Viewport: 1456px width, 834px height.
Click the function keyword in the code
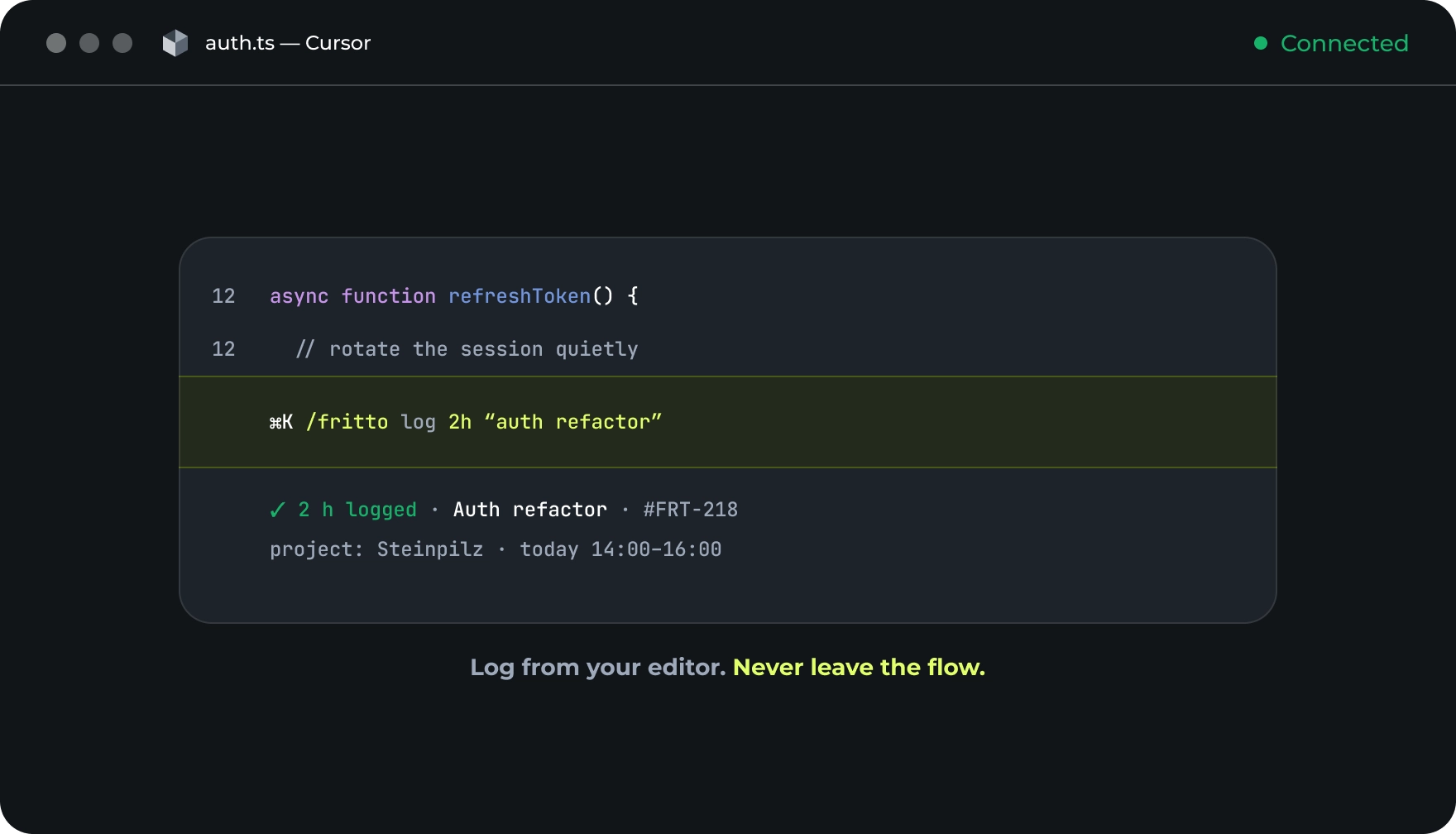click(x=389, y=296)
